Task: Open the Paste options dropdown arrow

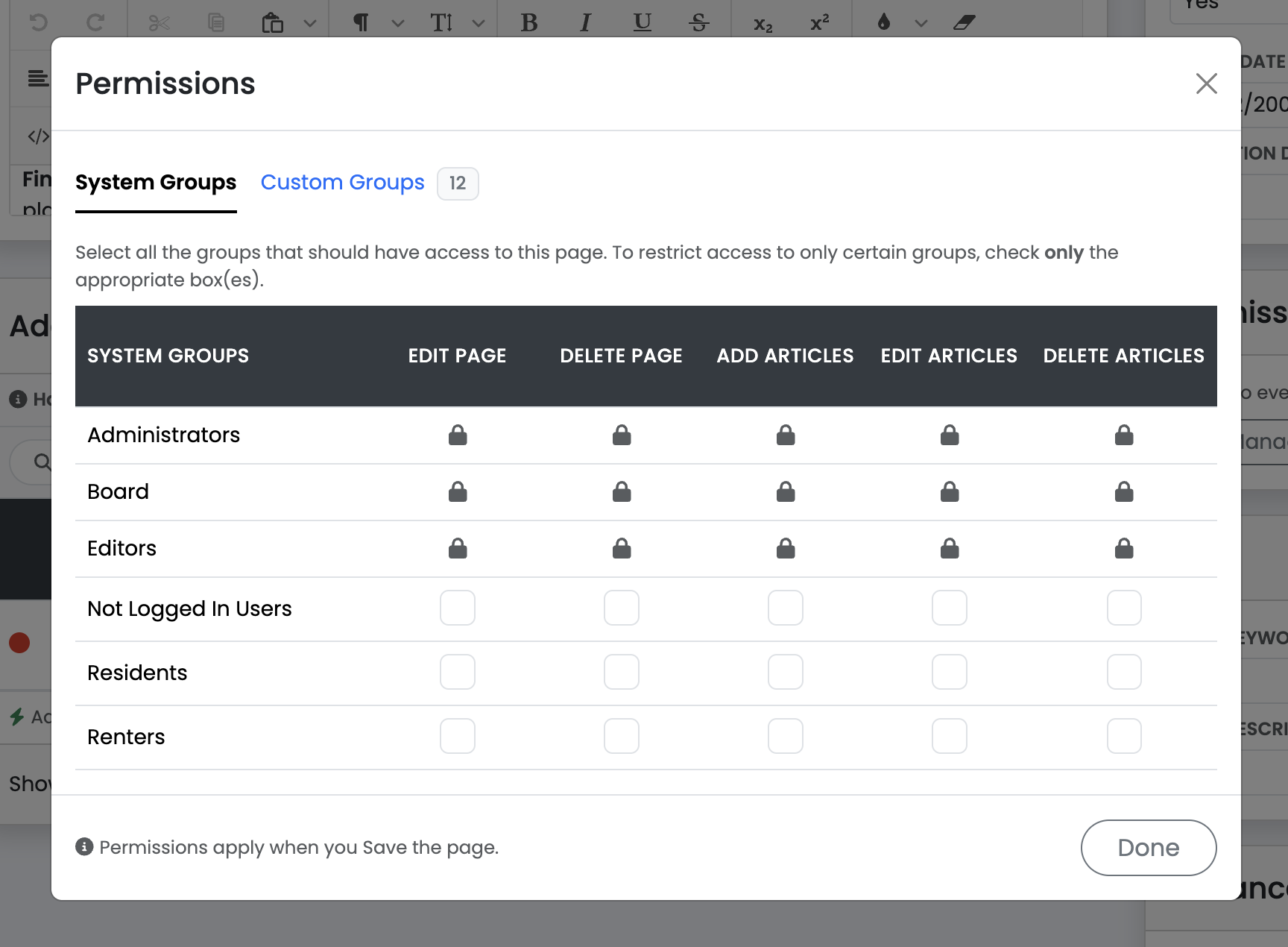Action: (310, 23)
